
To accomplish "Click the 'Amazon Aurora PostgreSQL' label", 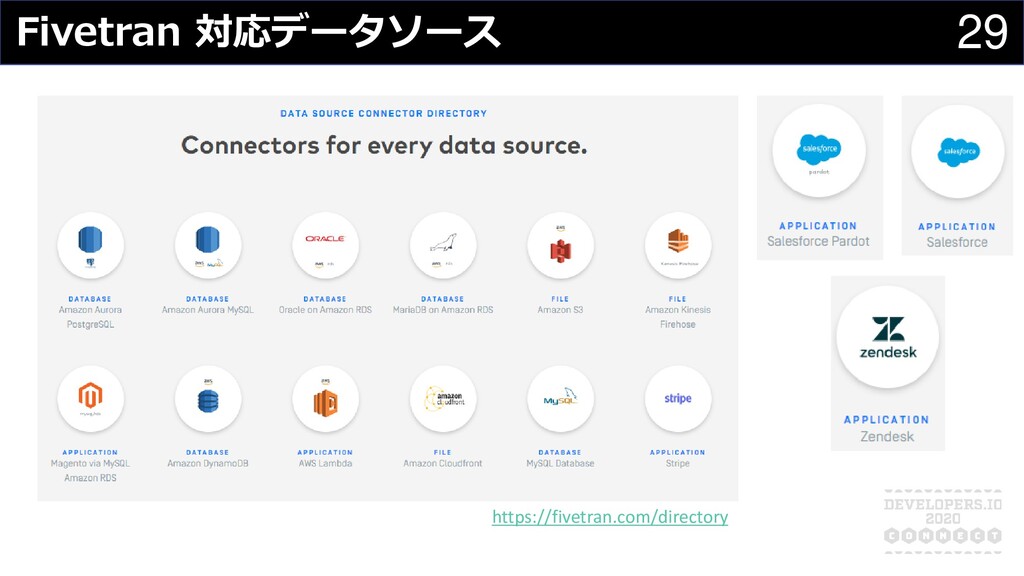I will click(90, 317).
